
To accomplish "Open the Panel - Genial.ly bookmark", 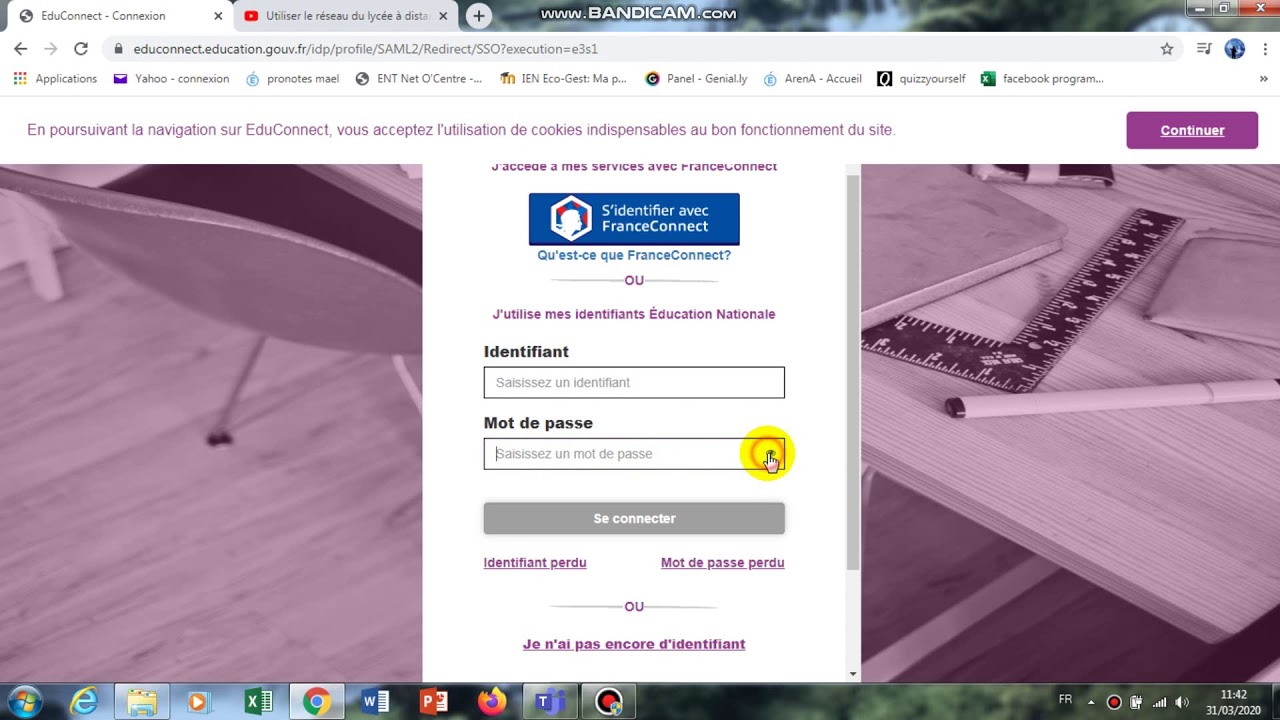I will 696,78.
